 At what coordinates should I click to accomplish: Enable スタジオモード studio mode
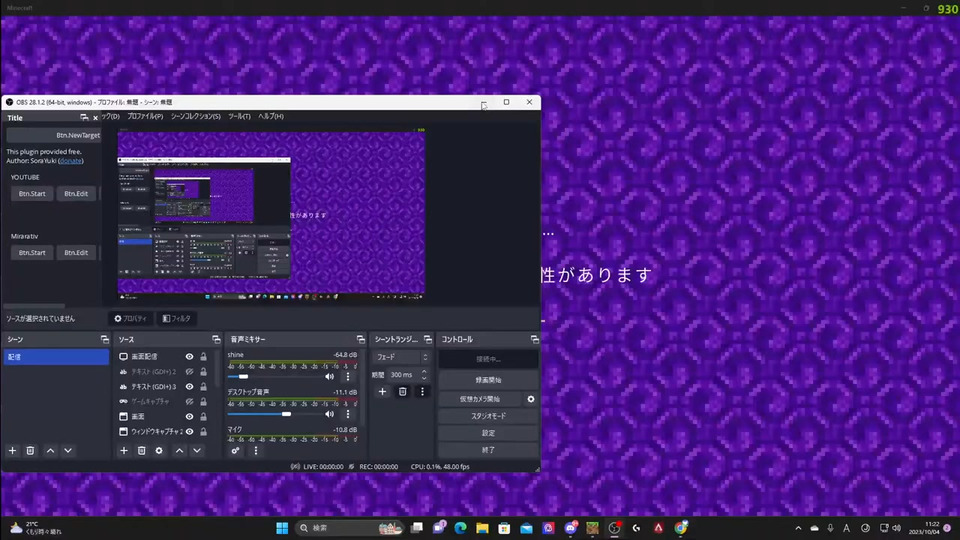click(x=488, y=416)
